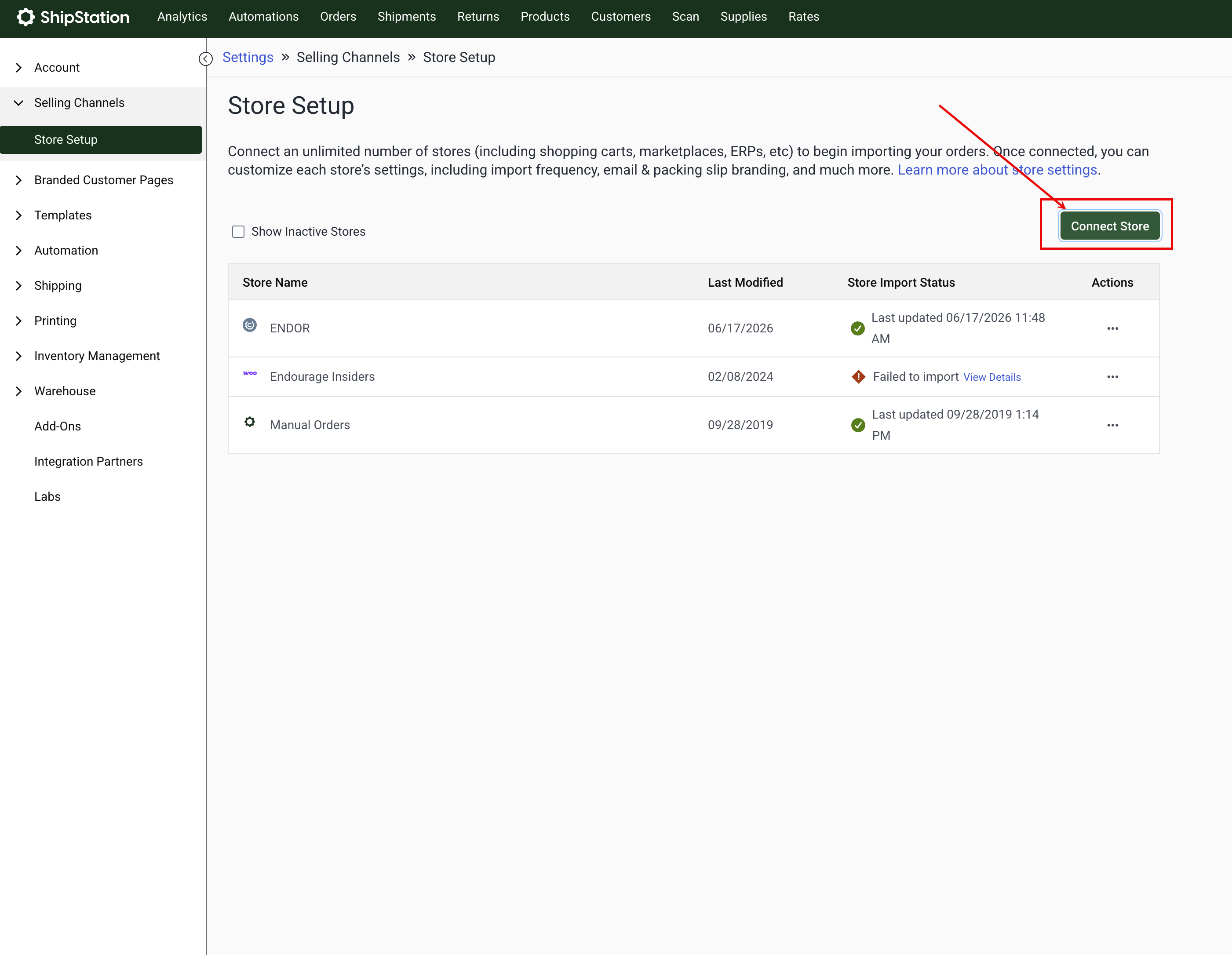Open the actions menu for Endourage Insiders
Screen dimensions: 1232x955
point(1112,377)
